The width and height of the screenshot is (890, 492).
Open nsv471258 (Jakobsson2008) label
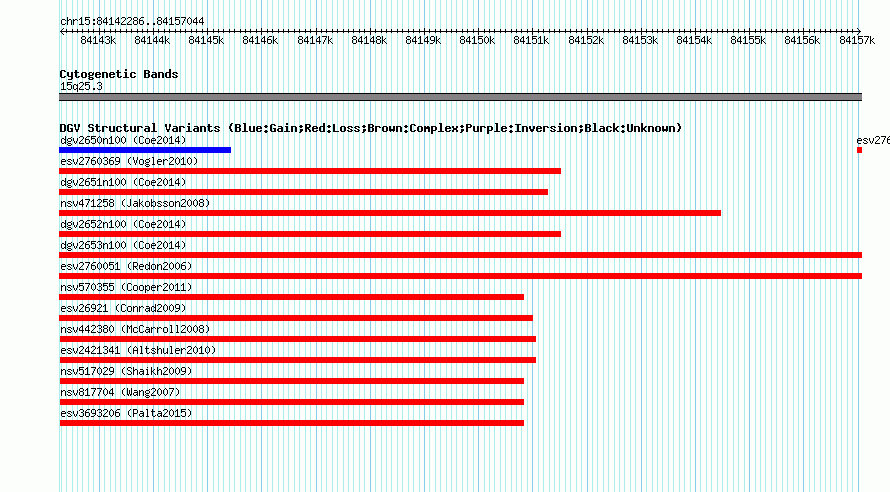135,203
